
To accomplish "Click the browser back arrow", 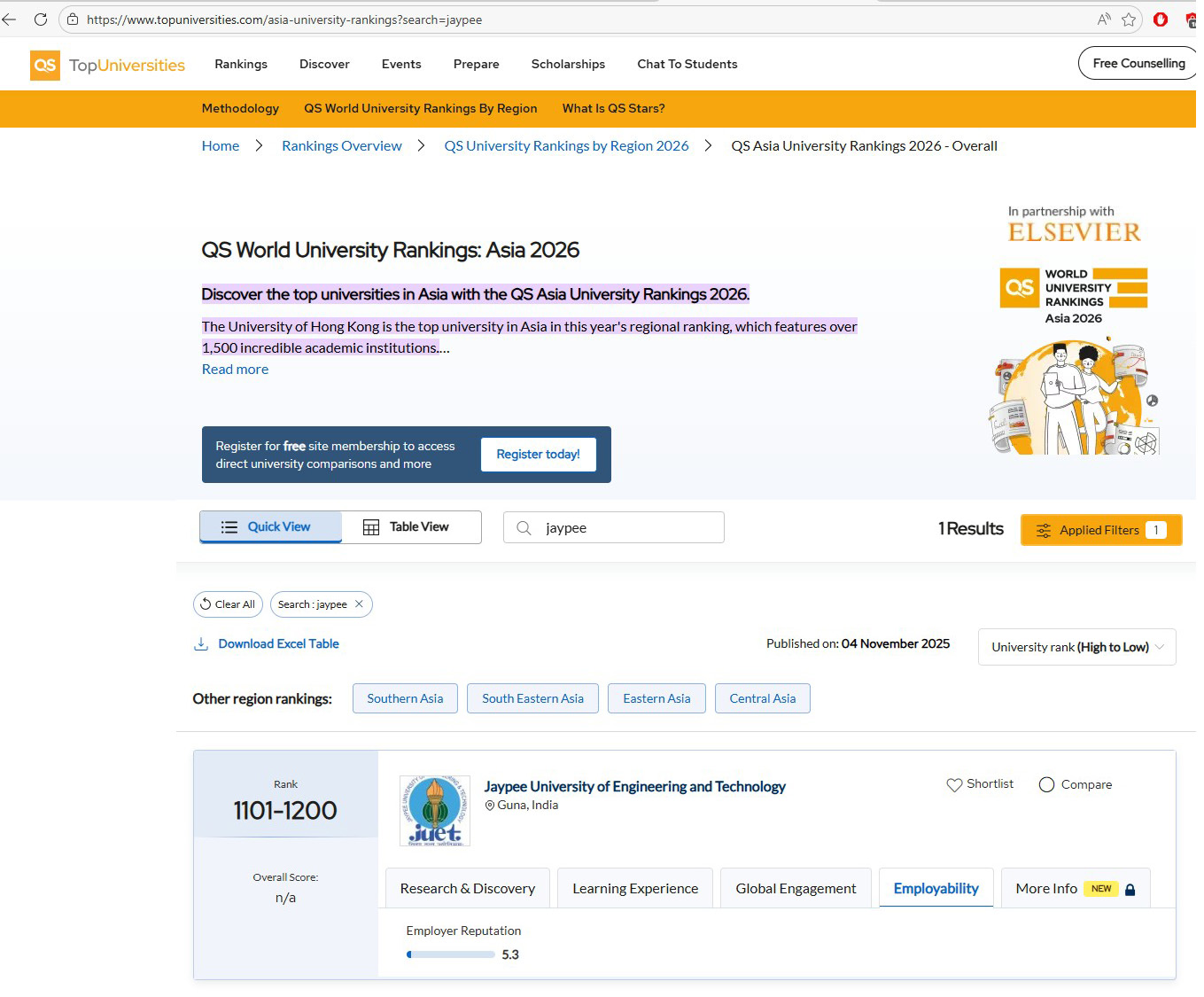I will pyautogui.click(x=10, y=19).
